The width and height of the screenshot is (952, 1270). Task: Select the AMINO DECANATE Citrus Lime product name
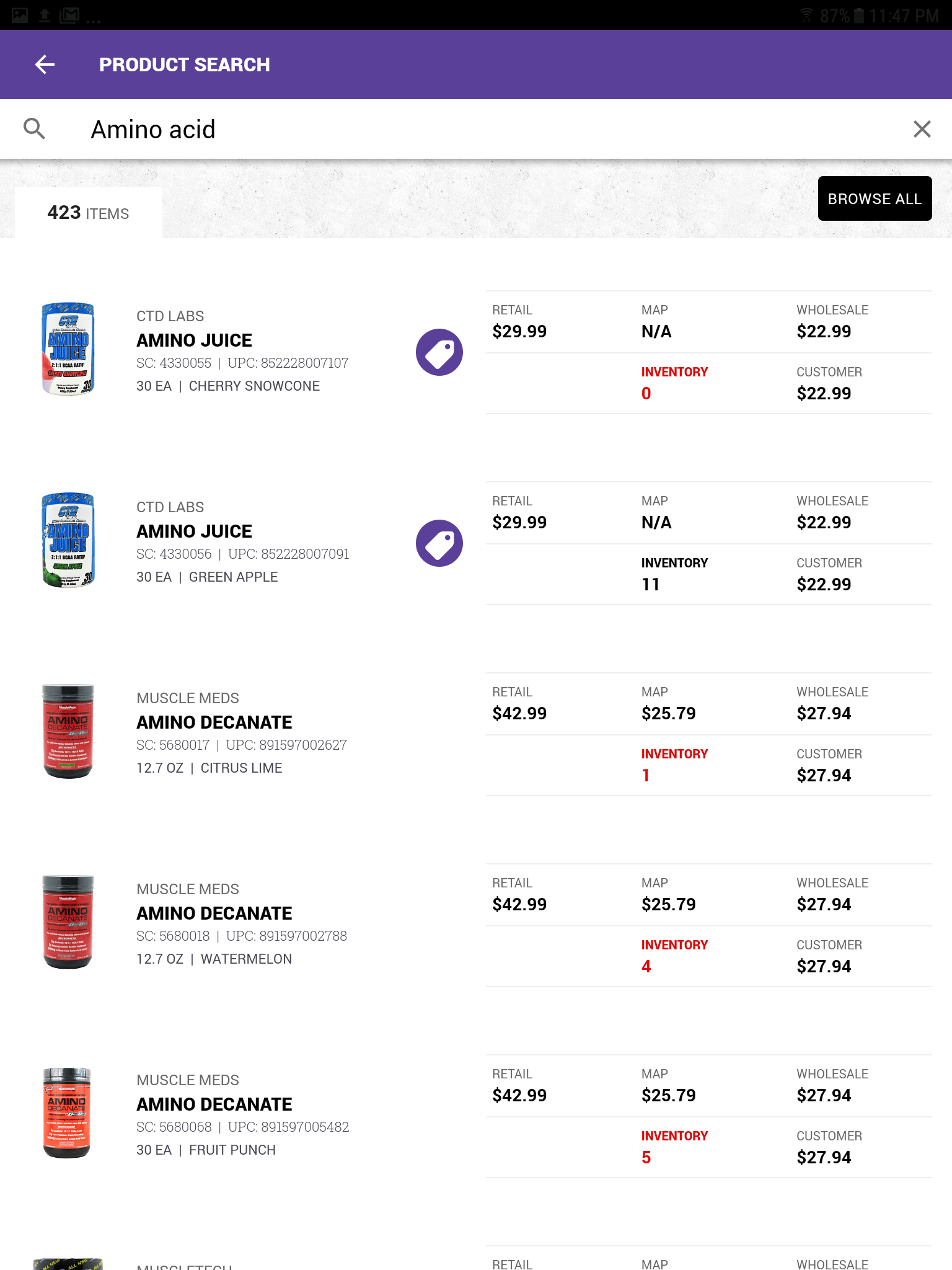pyautogui.click(x=213, y=722)
